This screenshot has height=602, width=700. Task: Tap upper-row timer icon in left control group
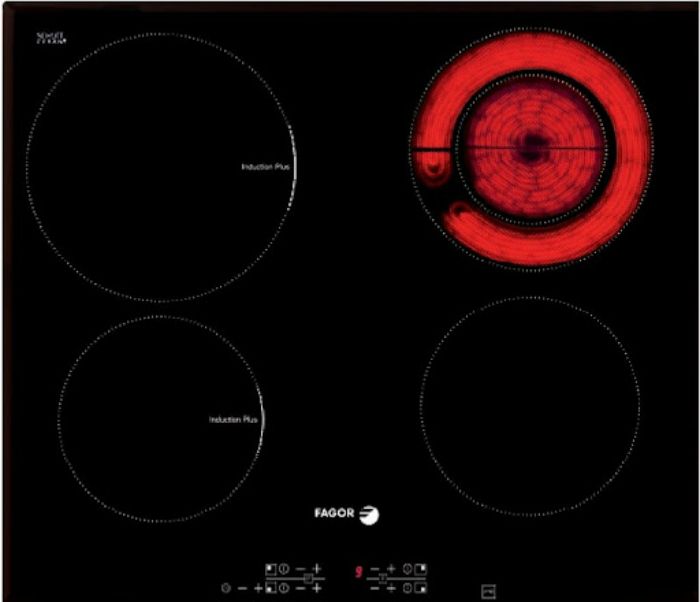coord(284,570)
